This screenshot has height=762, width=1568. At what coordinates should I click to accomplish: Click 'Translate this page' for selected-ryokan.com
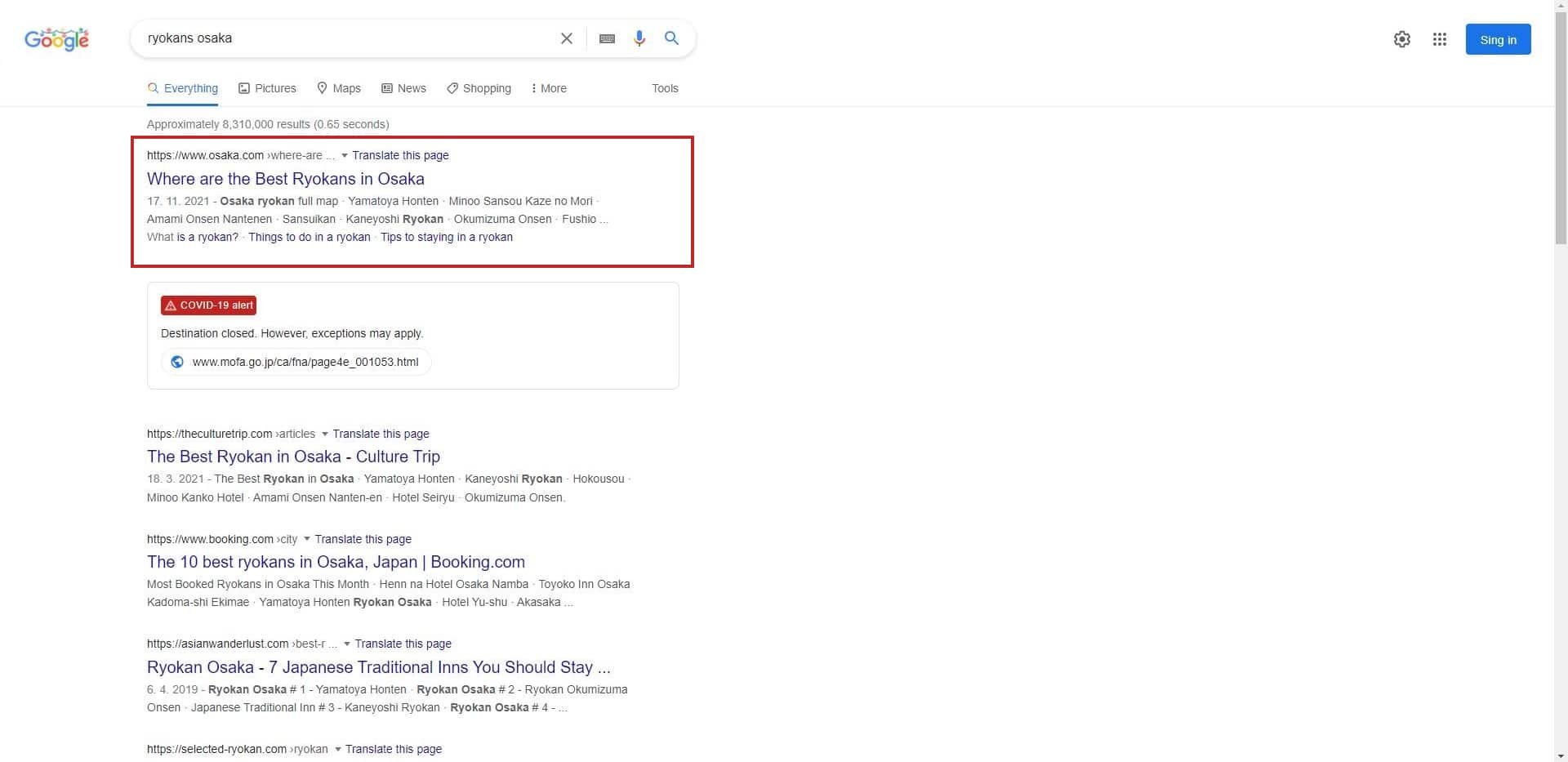coord(393,749)
